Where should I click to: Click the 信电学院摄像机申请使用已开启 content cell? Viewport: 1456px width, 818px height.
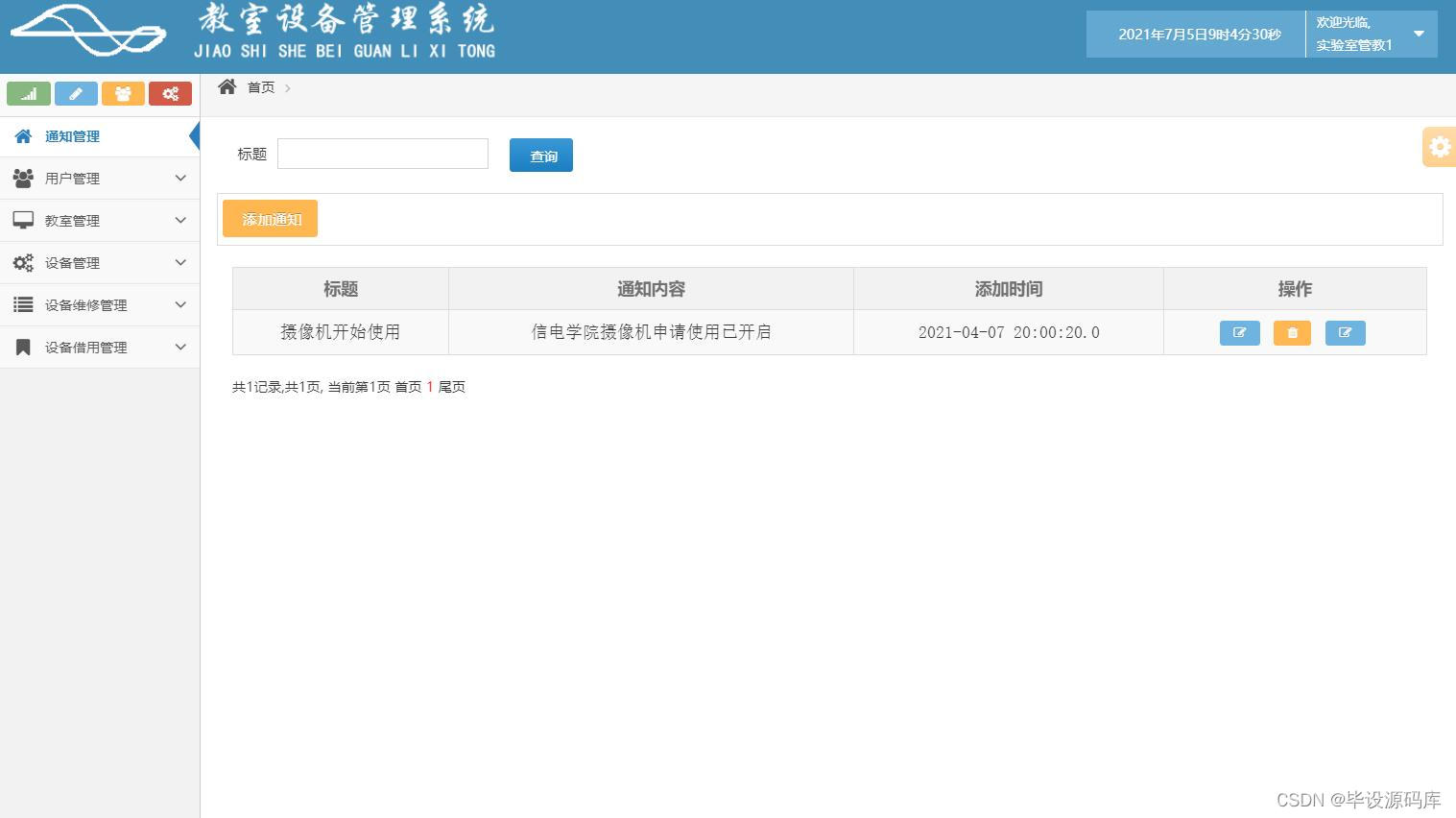[651, 332]
